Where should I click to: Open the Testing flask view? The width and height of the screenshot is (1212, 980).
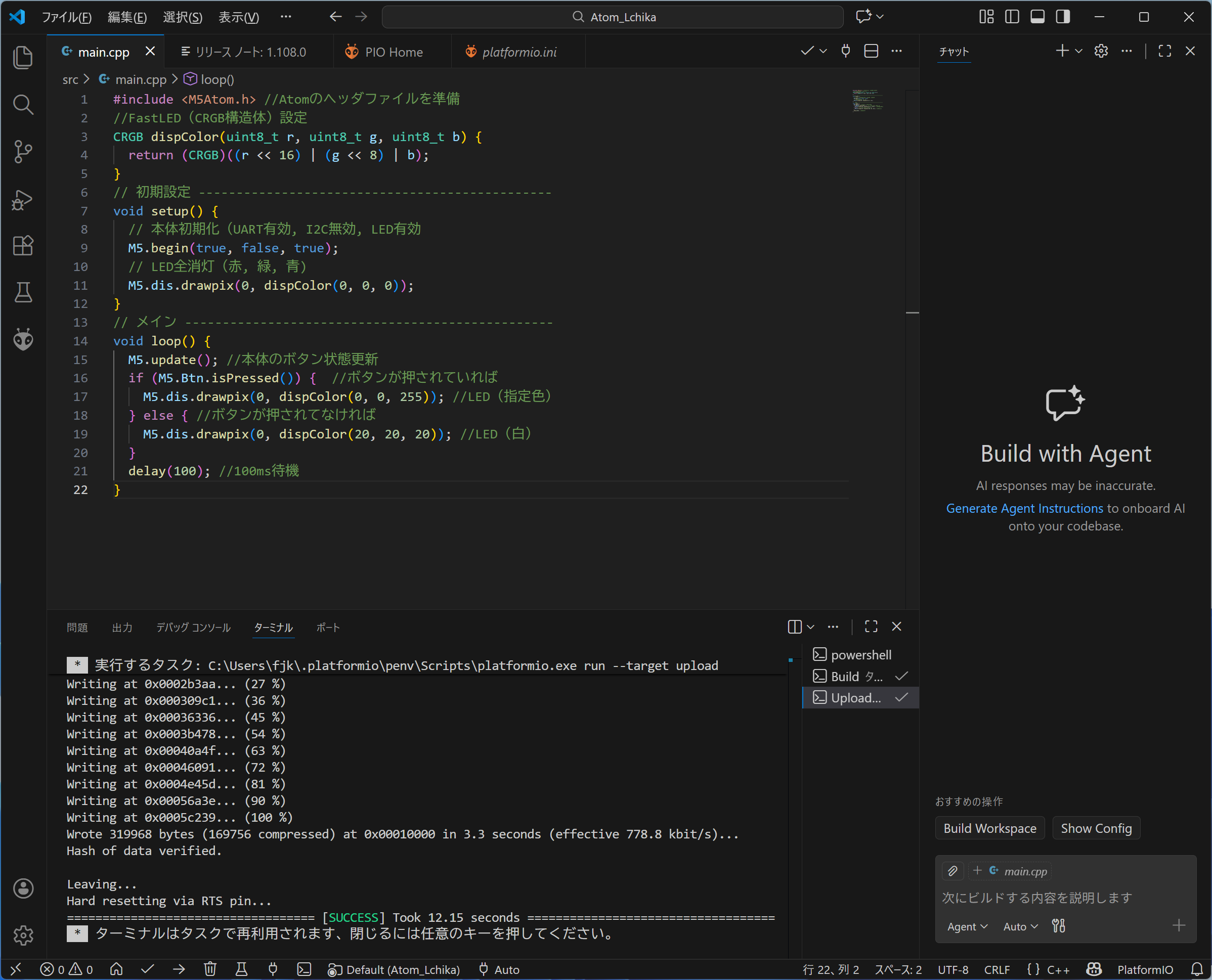coord(23,292)
